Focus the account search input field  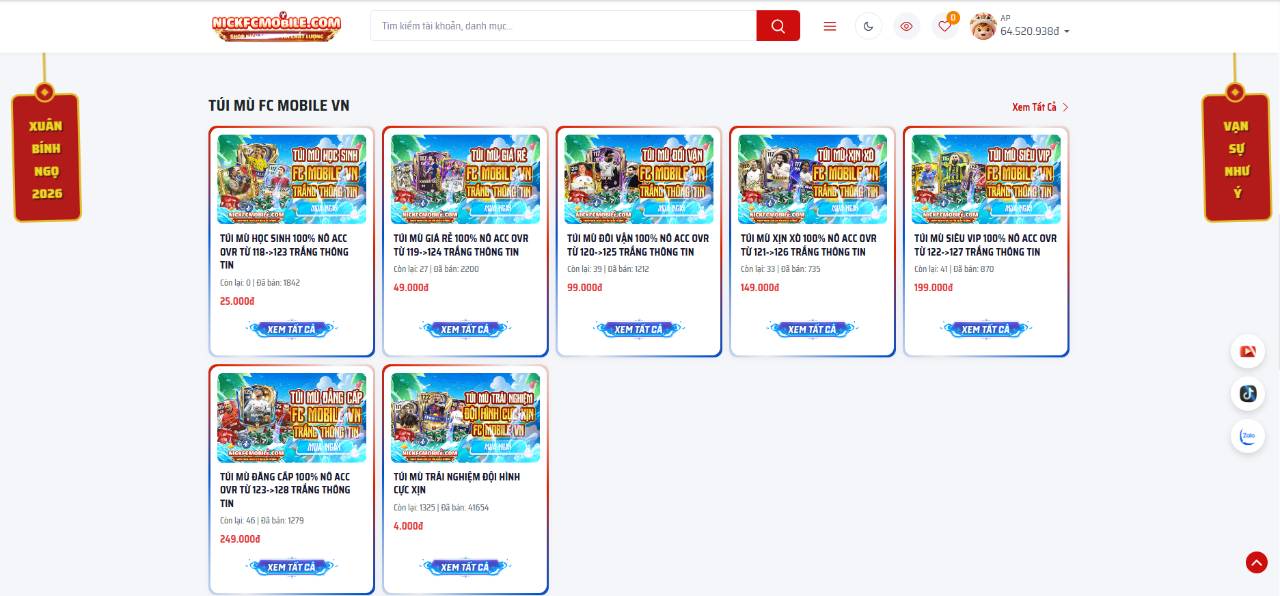[x=563, y=26]
